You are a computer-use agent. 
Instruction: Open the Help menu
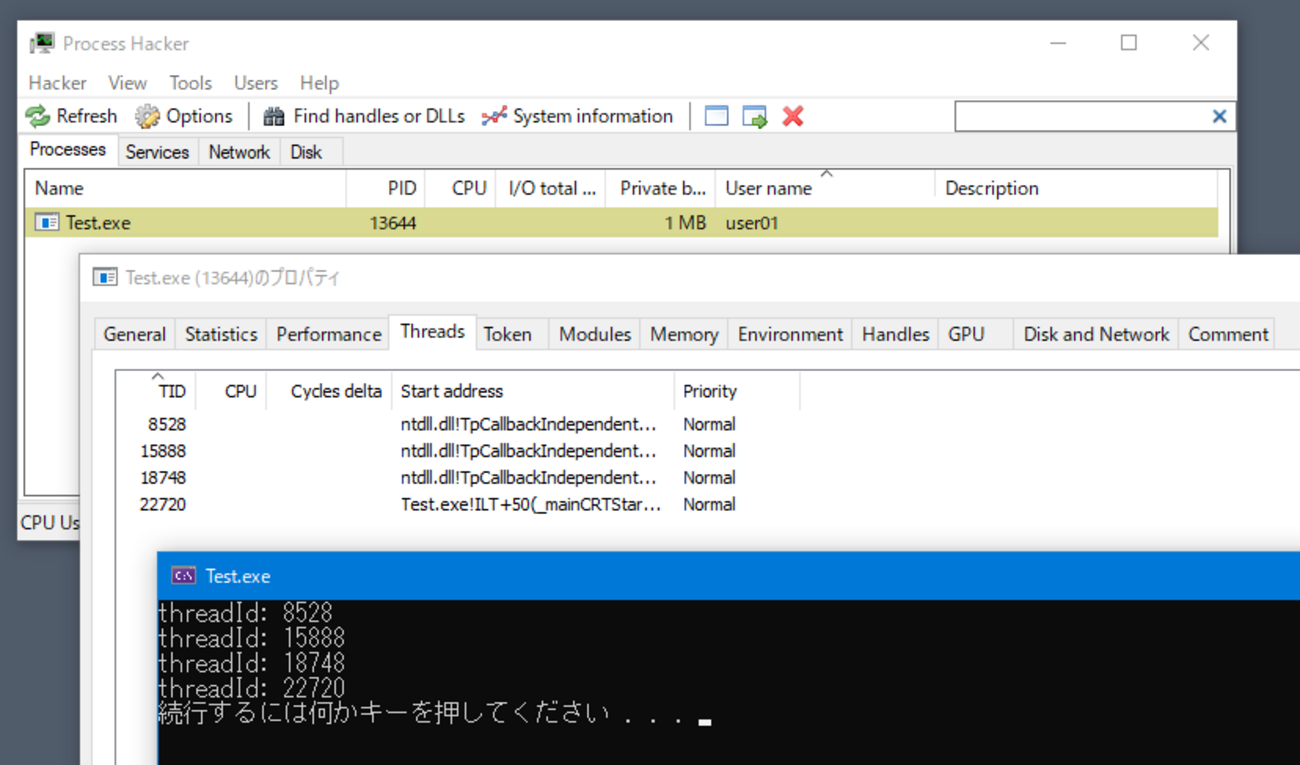click(x=319, y=83)
